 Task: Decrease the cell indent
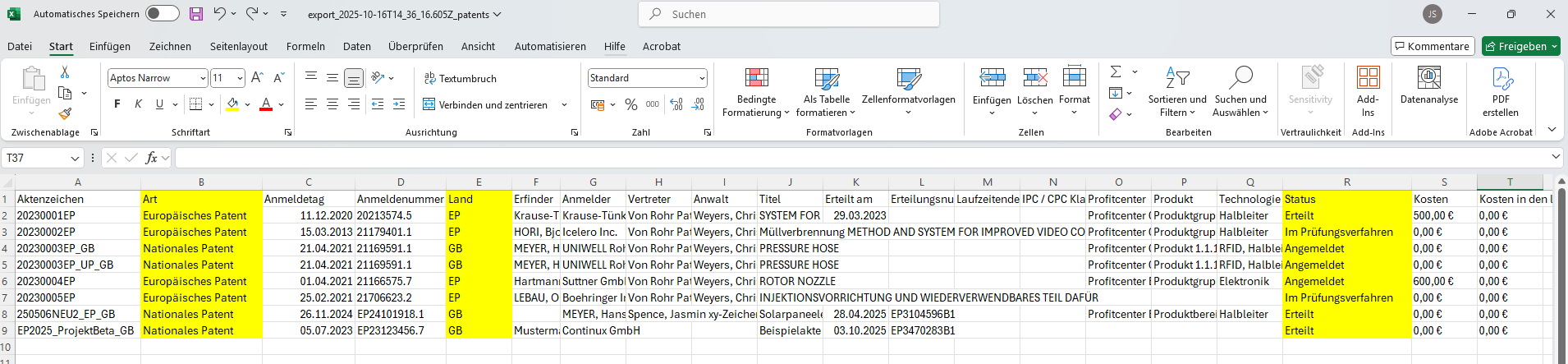point(378,104)
